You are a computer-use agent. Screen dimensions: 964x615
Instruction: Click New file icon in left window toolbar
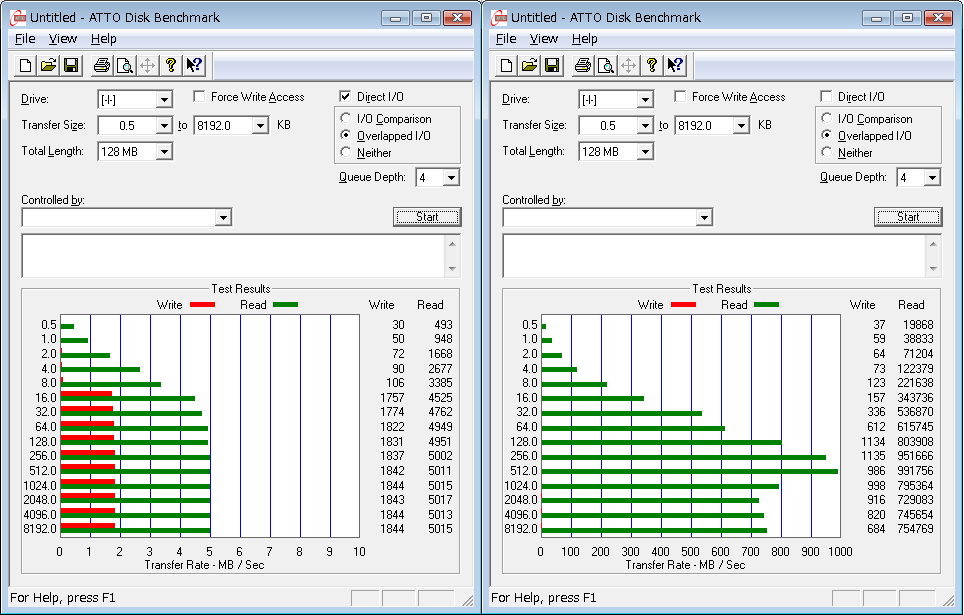click(26, 66)
